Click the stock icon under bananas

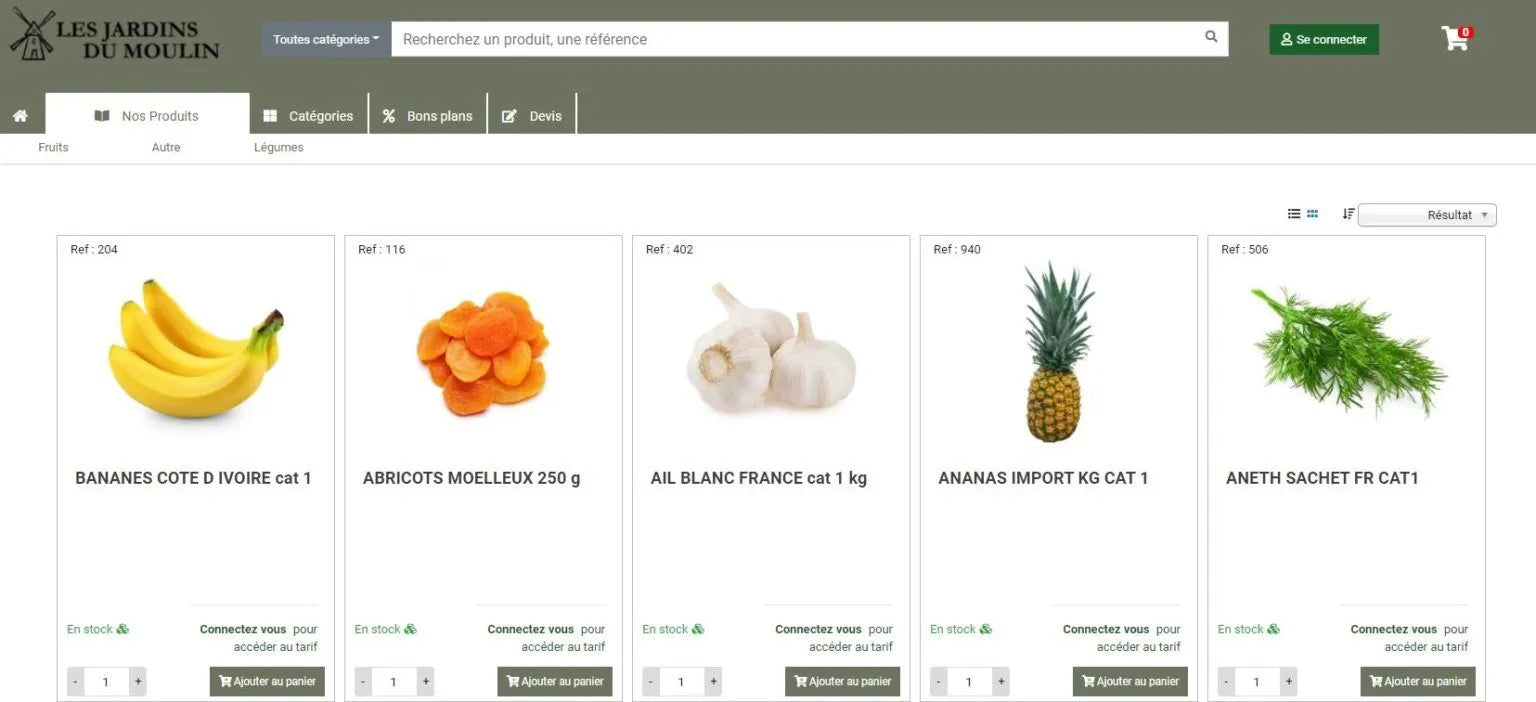click(x=123, y=629)
